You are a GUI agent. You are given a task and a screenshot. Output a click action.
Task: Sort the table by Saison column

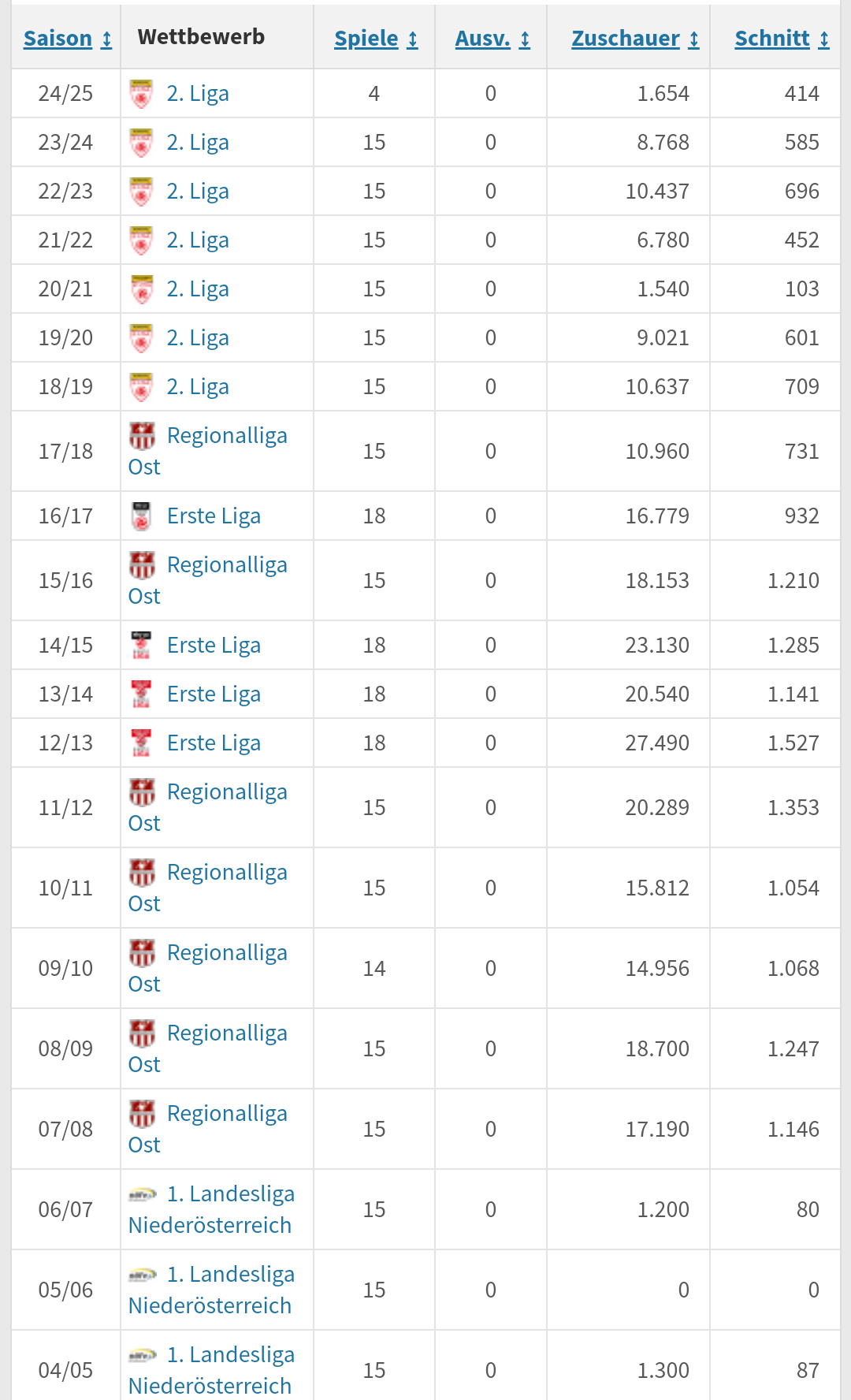point(68,38)
